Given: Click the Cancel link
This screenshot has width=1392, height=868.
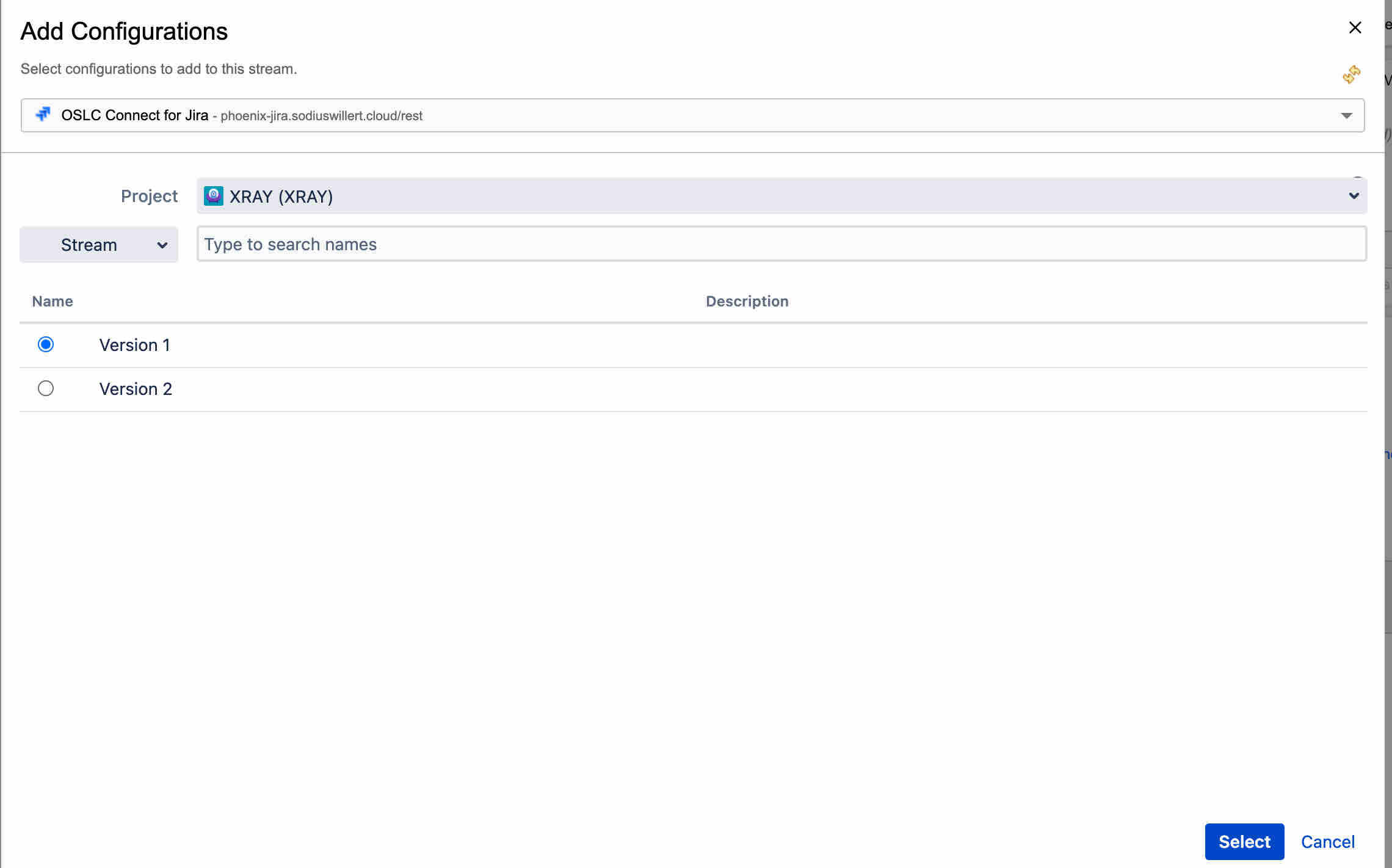Looking at the screenshot, I should click(1327, 842).
